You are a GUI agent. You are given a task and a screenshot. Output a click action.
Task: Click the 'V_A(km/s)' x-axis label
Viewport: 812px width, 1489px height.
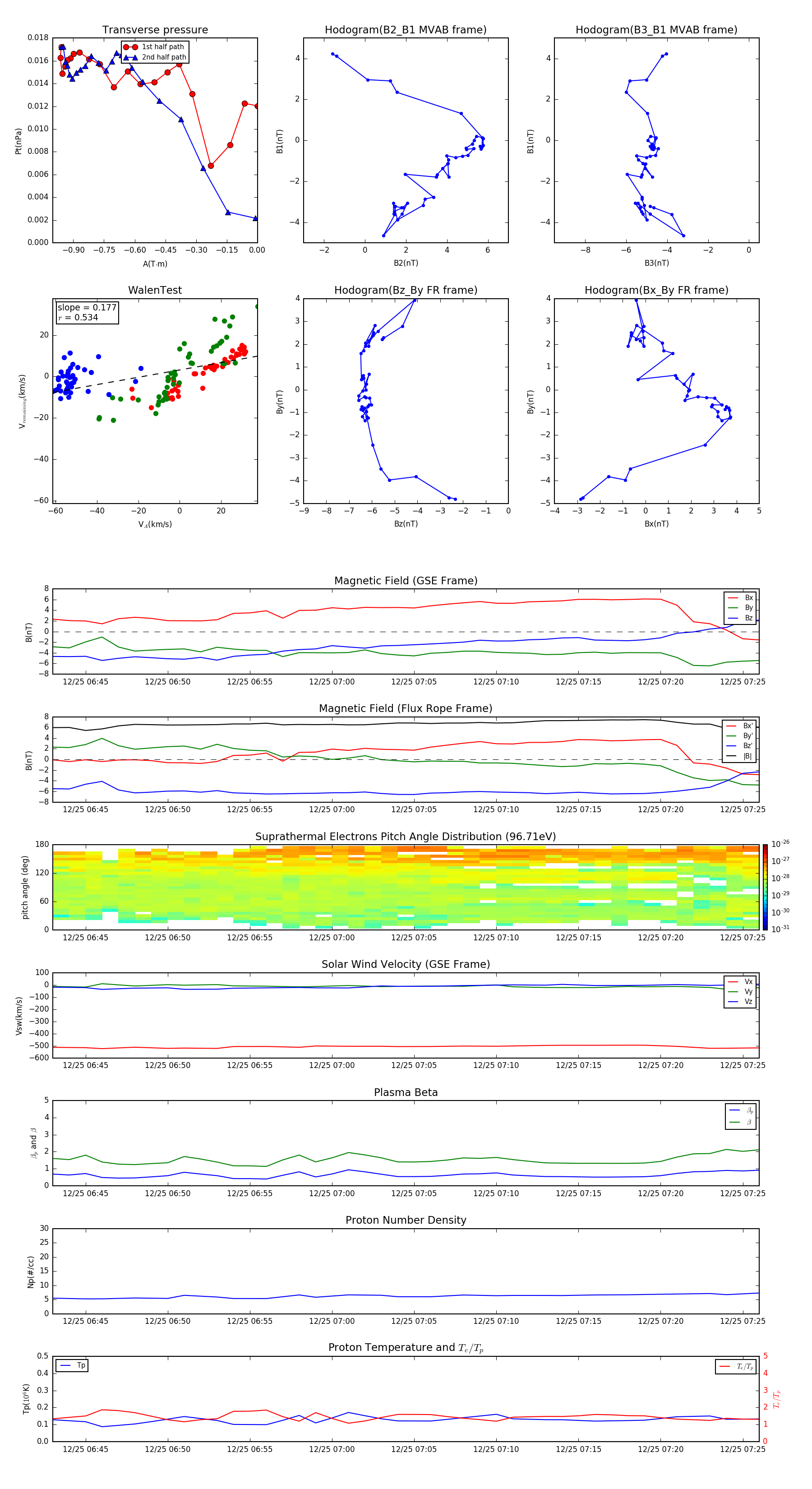(155, 524)
